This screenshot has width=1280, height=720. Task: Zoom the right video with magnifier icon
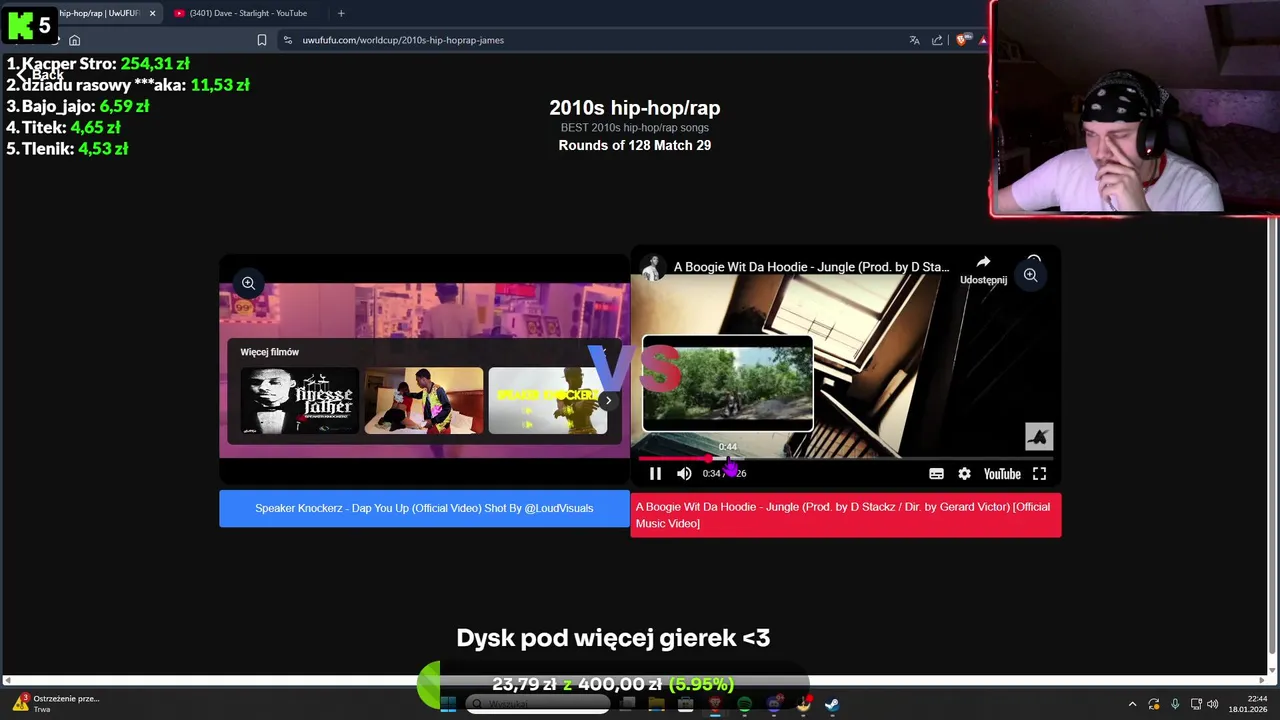click(x=1030, y=275)
